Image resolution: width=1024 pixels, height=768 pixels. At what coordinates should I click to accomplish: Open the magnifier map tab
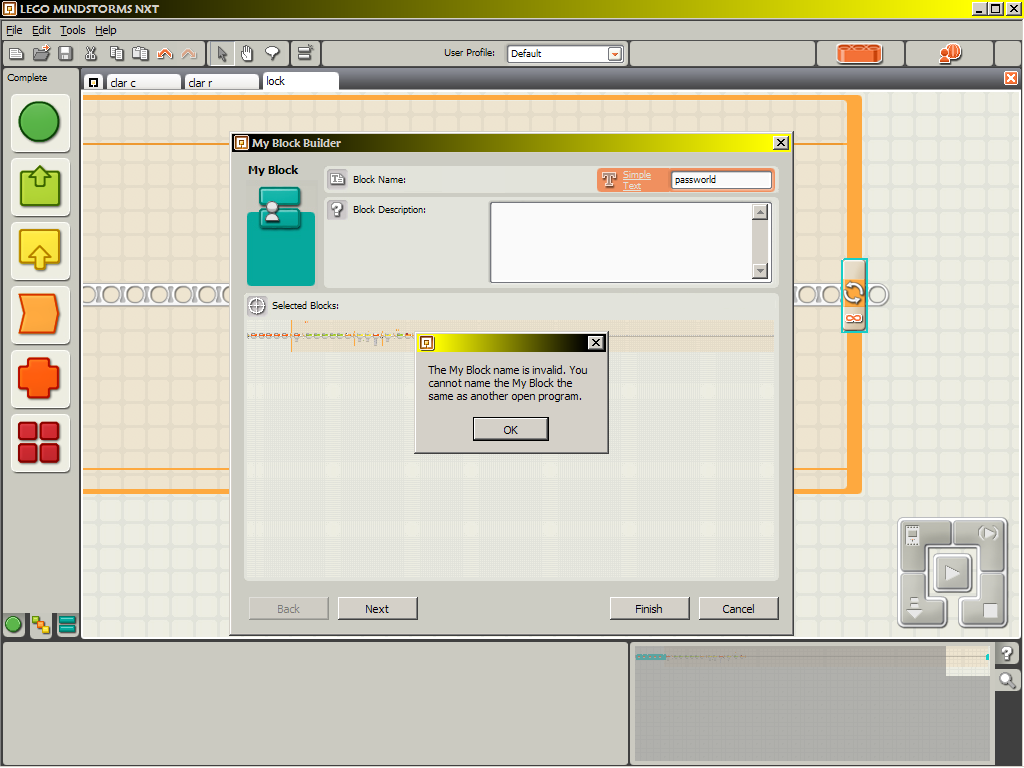coord(1007,680)
